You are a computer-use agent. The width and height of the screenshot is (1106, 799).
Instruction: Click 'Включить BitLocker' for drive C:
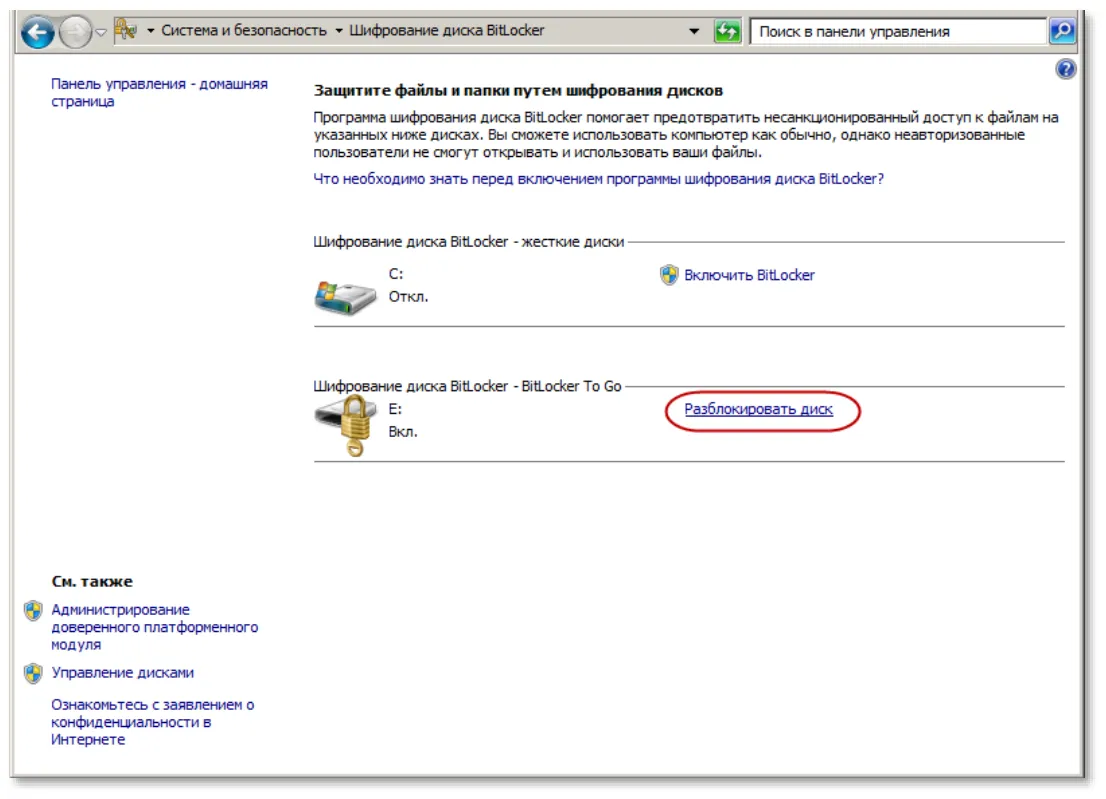tap(749, 275)
